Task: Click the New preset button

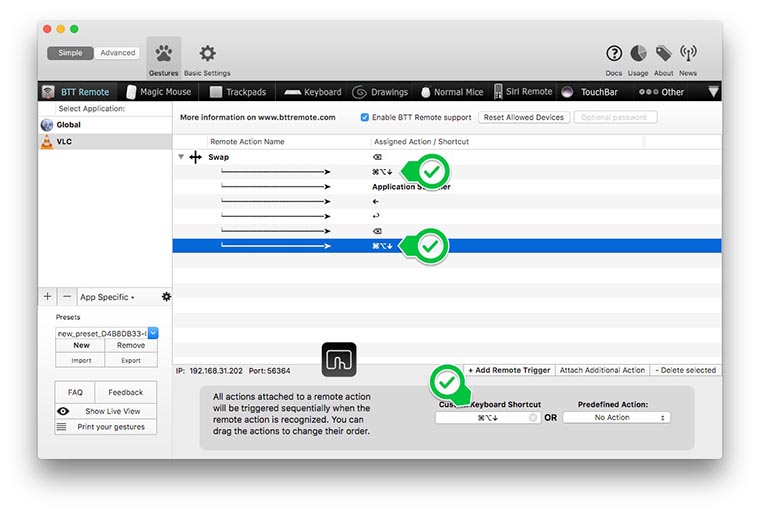Action: coord(81,345)
